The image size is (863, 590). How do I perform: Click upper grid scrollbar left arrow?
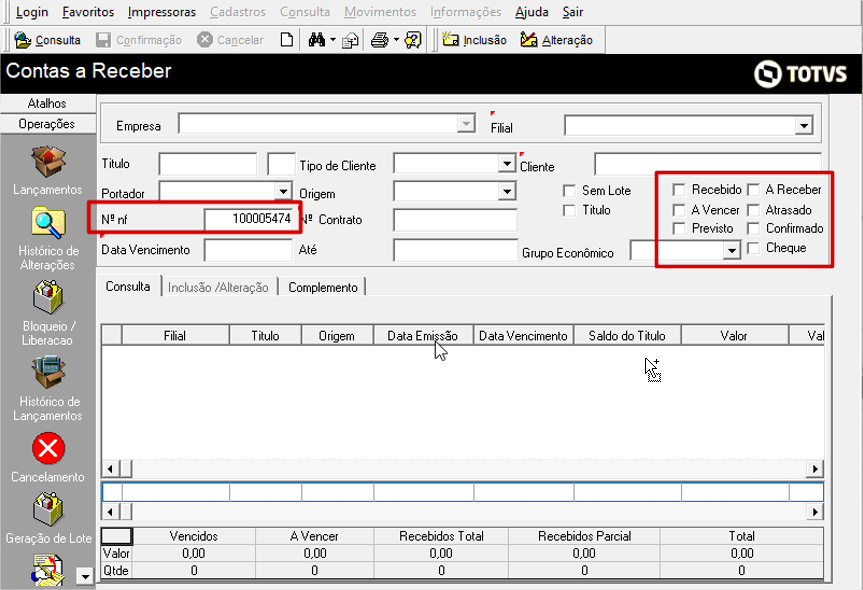(111, 469)
